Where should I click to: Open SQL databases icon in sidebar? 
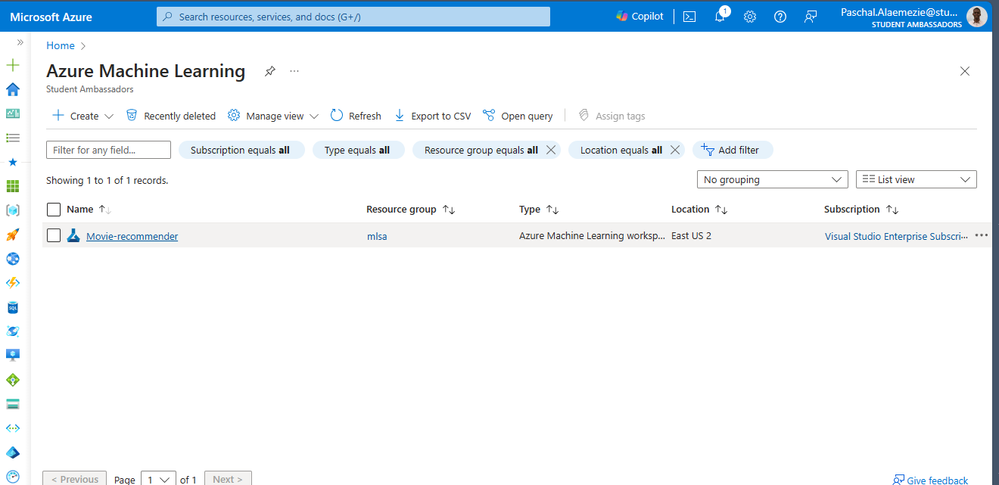click(13, 307)
